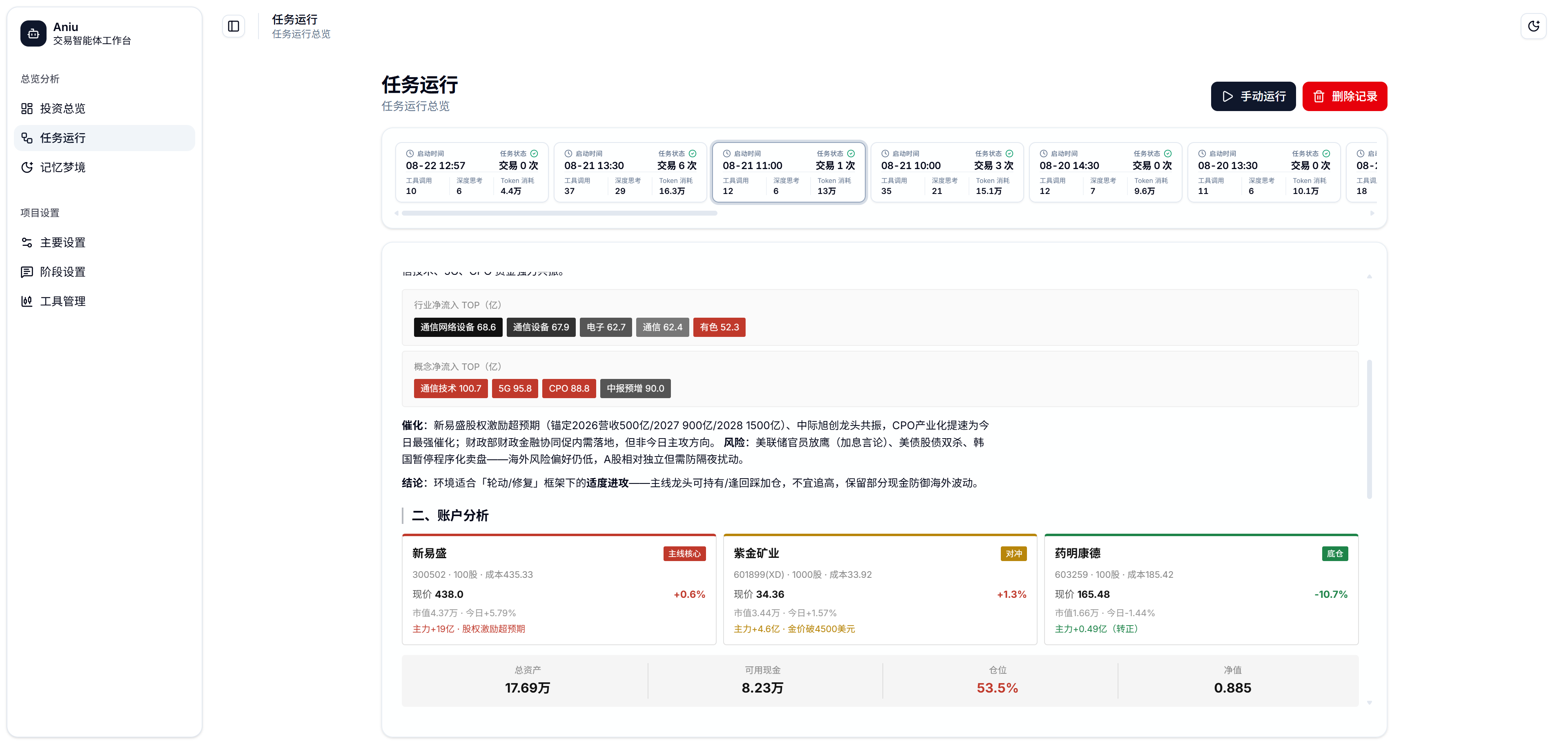
Task: Select the 08-21 13:30 task run card
Action: pos(630,172)
